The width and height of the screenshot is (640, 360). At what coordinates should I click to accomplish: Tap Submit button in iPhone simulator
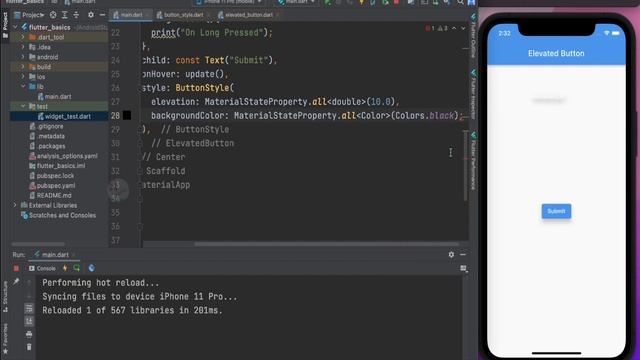pos(556,211)
